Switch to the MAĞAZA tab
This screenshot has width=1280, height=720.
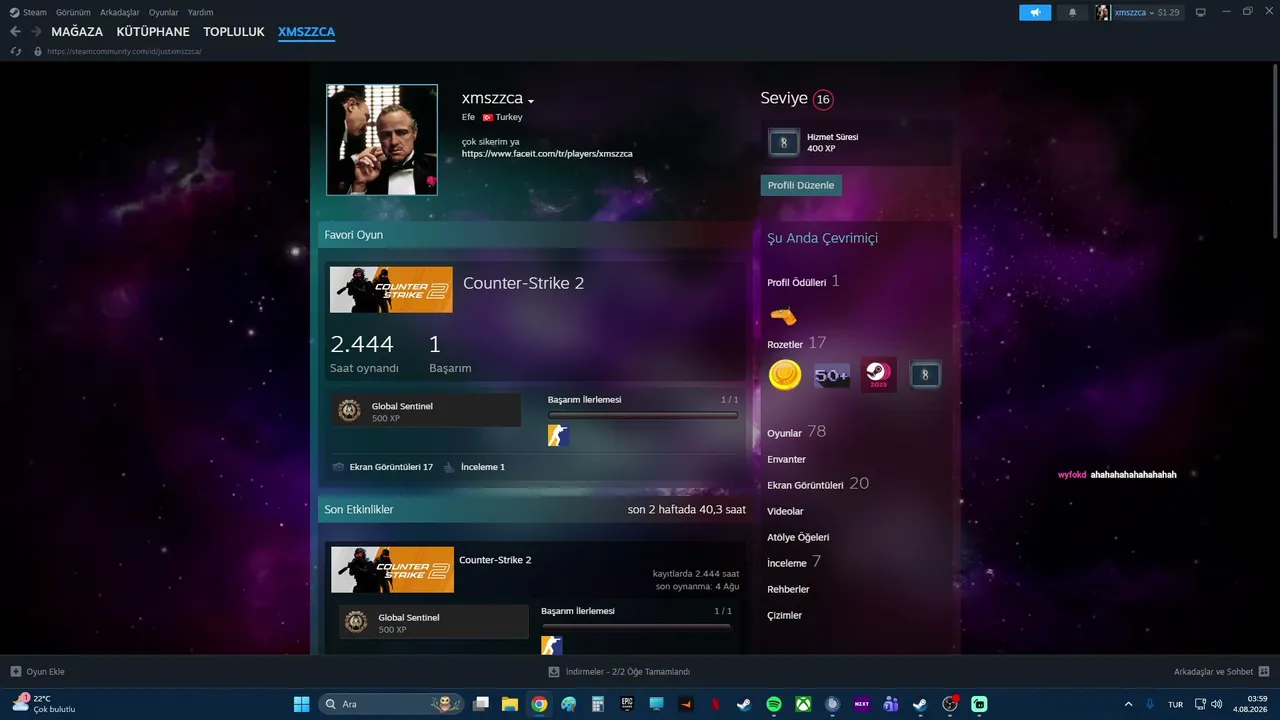coord(77,32)
